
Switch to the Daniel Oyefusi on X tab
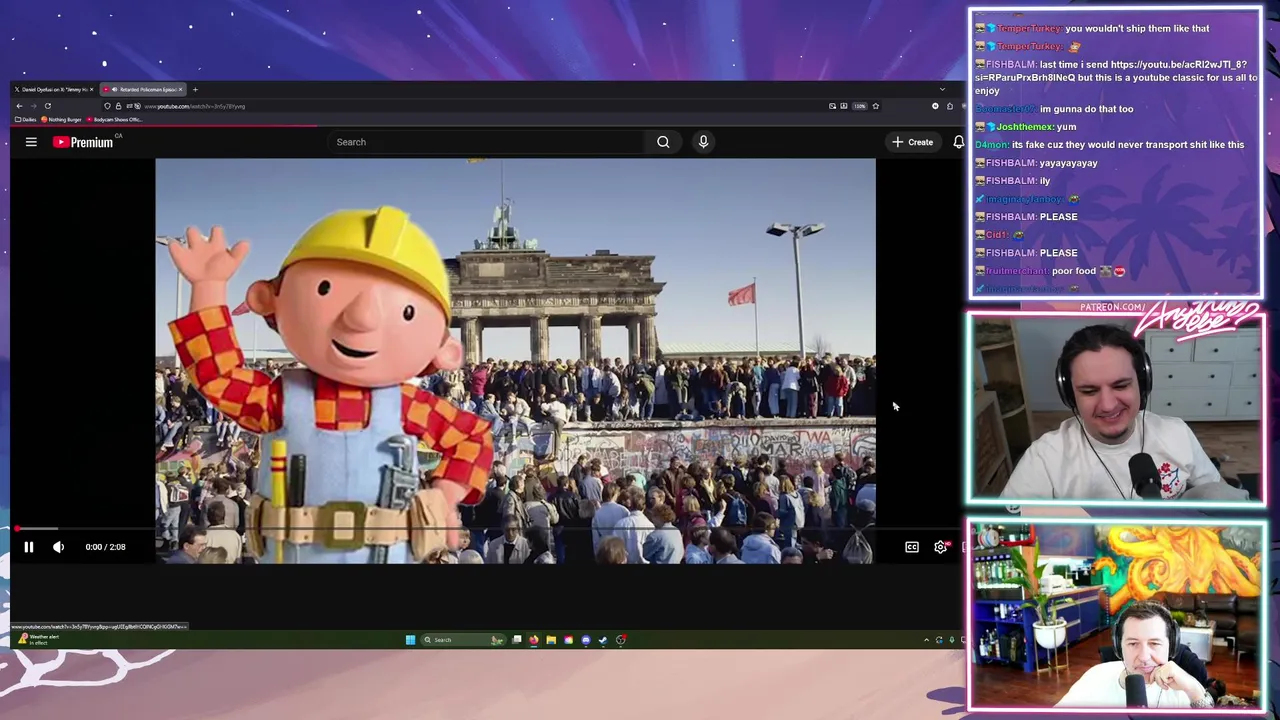click(52, 90)
